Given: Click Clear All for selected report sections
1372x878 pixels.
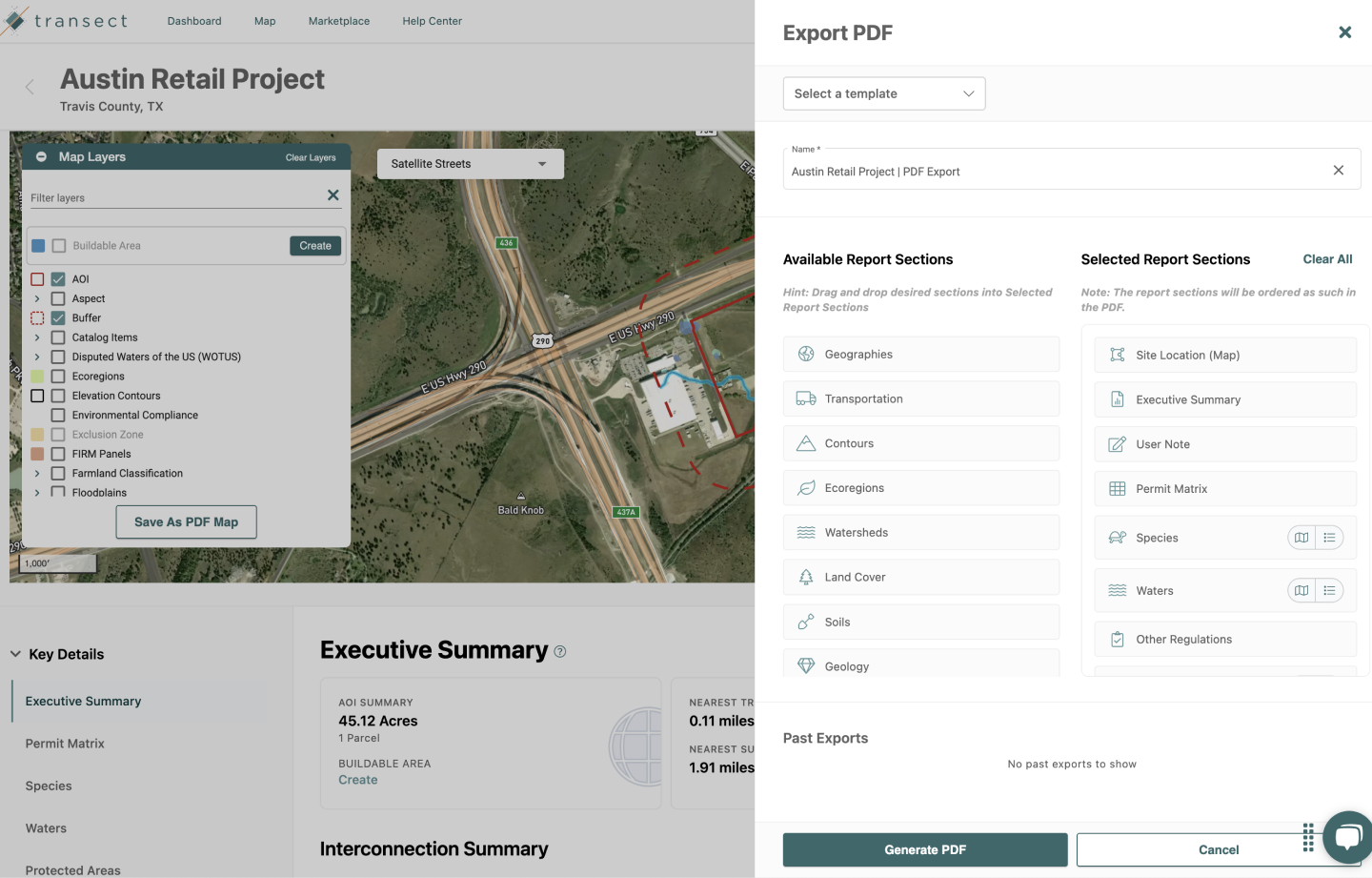Looking at the screenshot, I should point(1327,258).
